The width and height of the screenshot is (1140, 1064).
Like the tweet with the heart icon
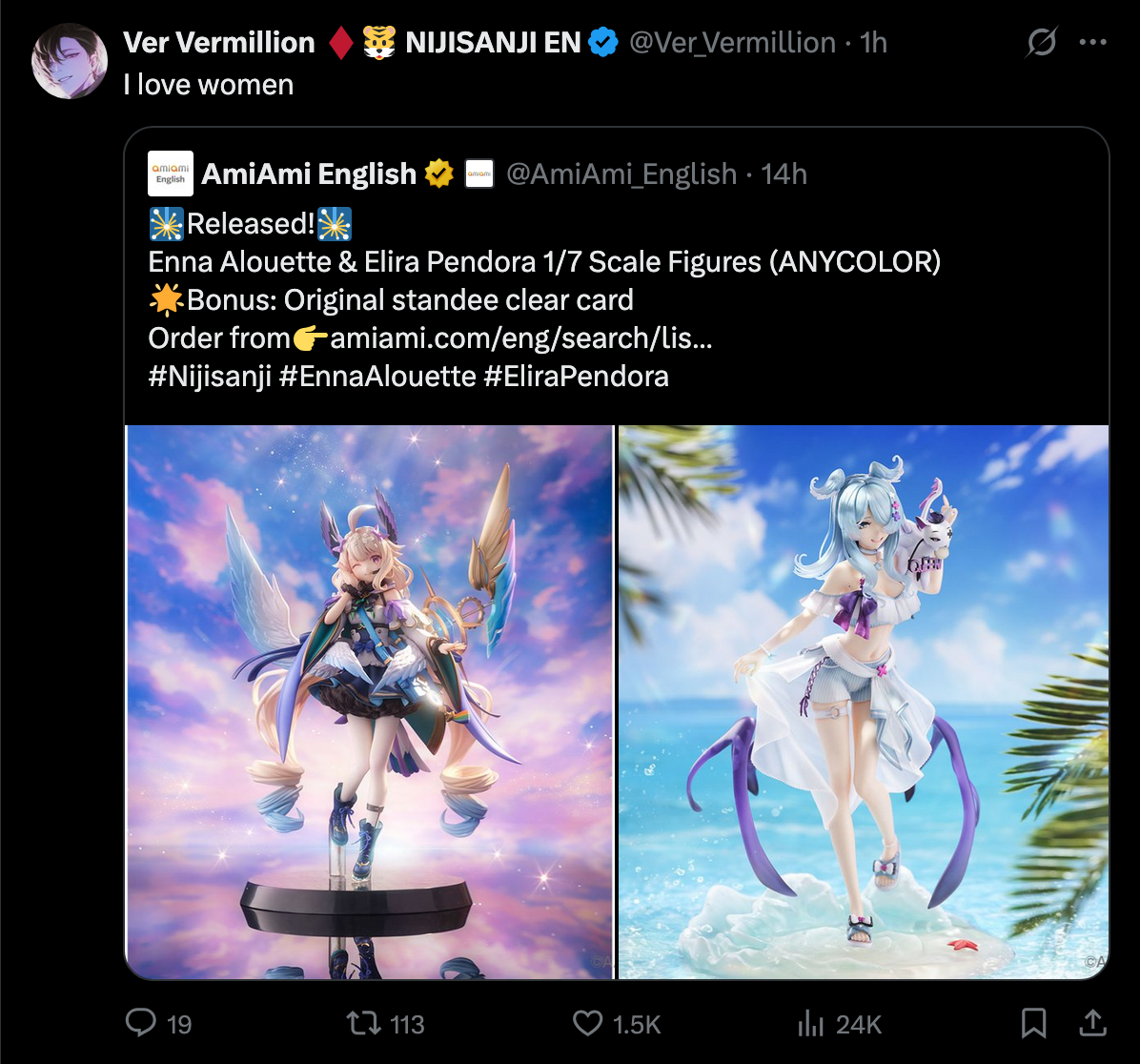(x=587, y=1023)
